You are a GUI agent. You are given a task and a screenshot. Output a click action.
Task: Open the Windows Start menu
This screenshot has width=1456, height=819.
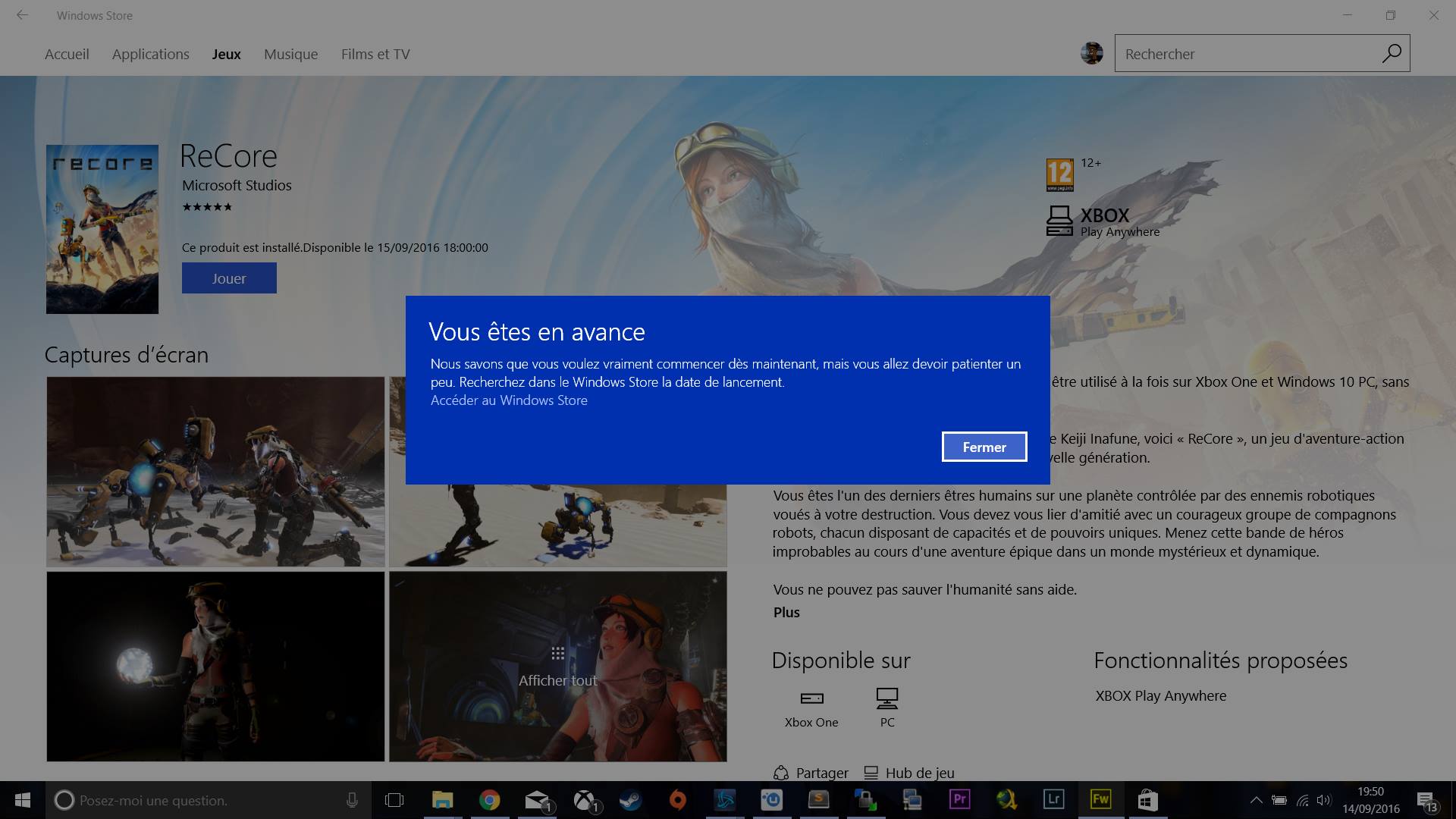click(22, 800)
